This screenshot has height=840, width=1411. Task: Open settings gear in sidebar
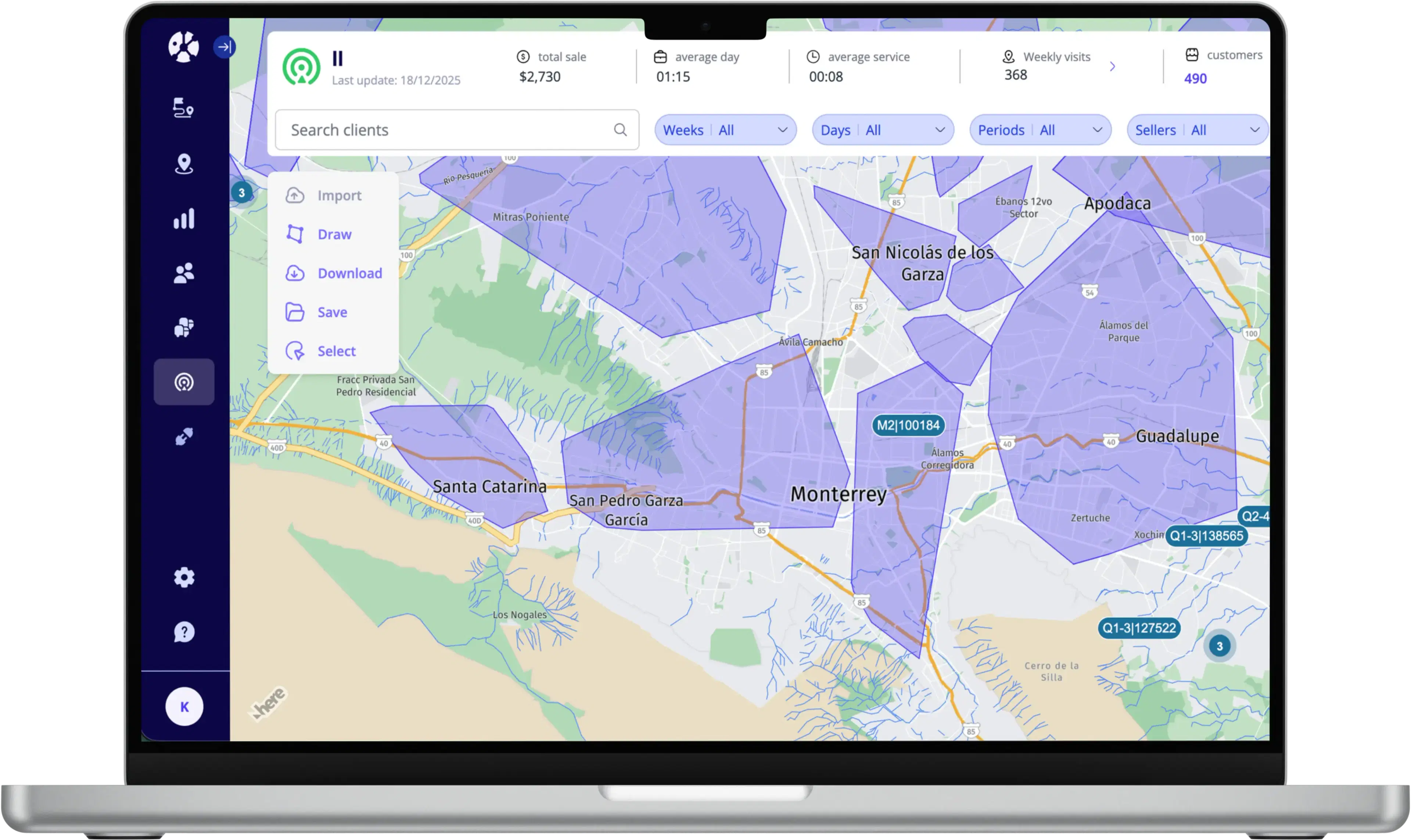pyautogui.click(x=184, y=577)
